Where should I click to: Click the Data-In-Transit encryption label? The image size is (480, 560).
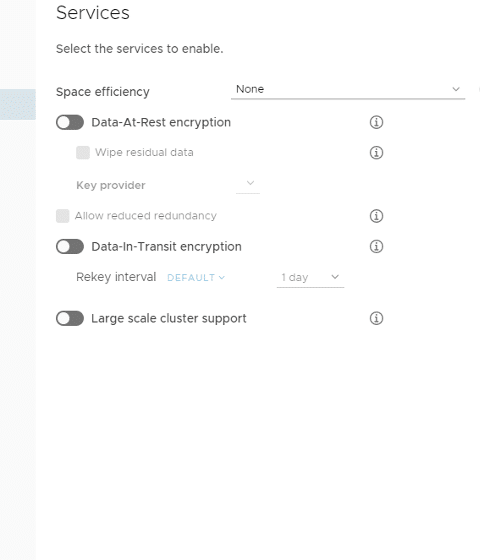click(x=166, y=247)
